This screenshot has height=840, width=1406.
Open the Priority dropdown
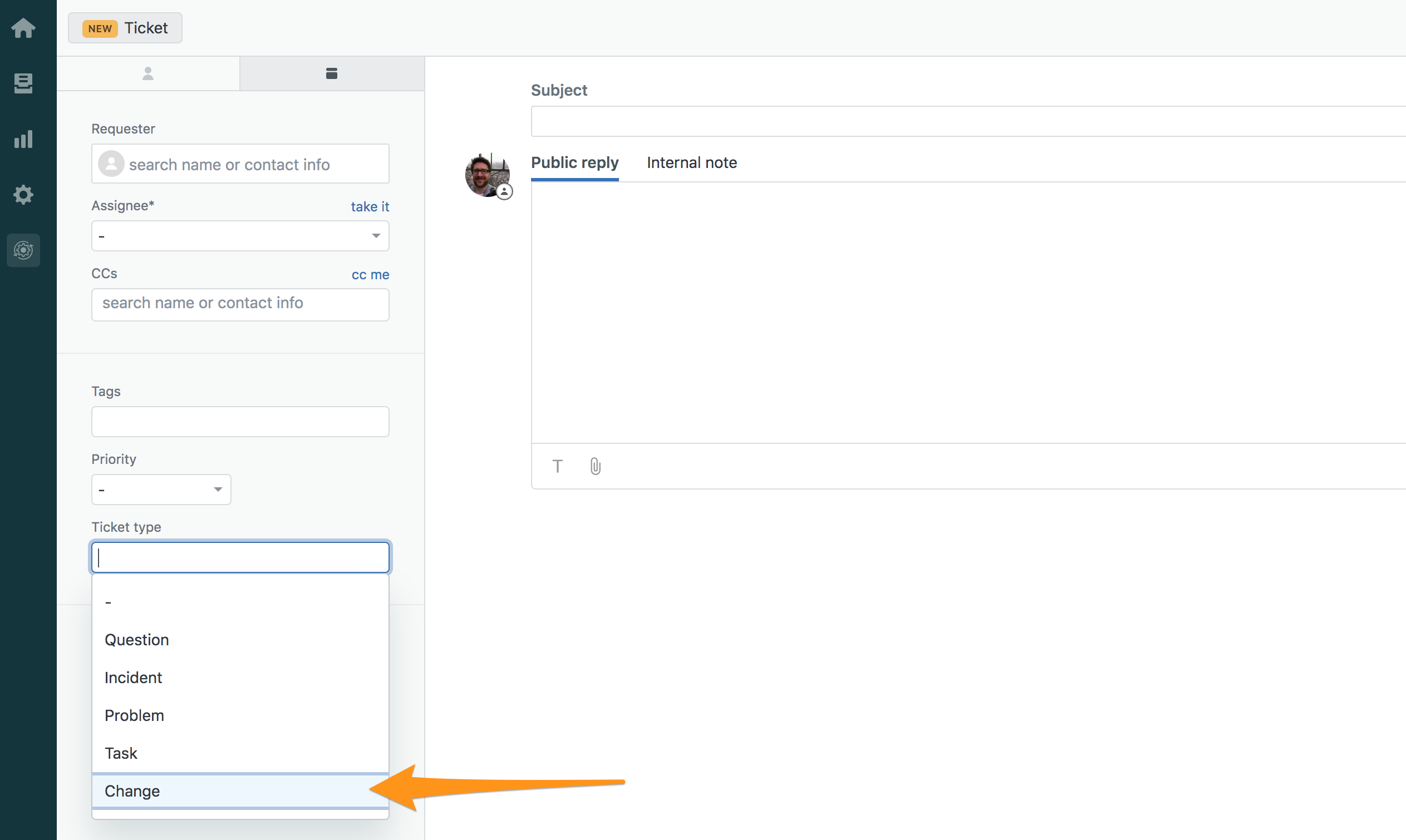coord(161,490)
